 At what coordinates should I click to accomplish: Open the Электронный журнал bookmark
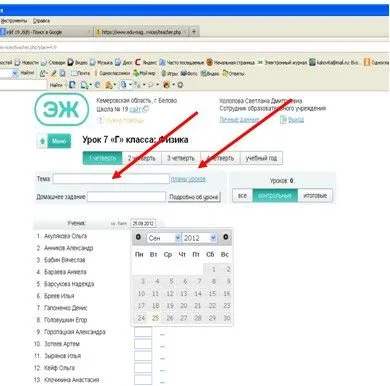282,62
